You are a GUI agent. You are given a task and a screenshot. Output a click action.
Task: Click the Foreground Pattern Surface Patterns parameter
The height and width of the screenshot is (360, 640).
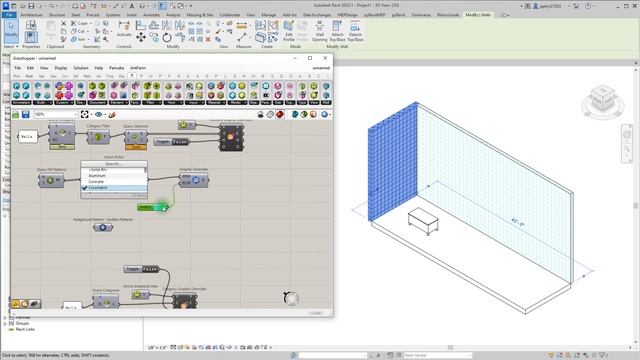[103, 227]
